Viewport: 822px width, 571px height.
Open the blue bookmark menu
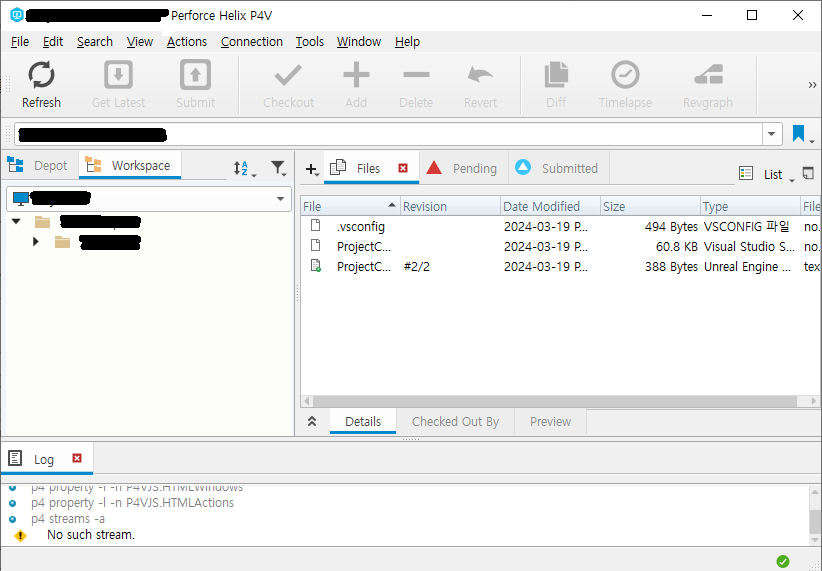pos(803,134)
